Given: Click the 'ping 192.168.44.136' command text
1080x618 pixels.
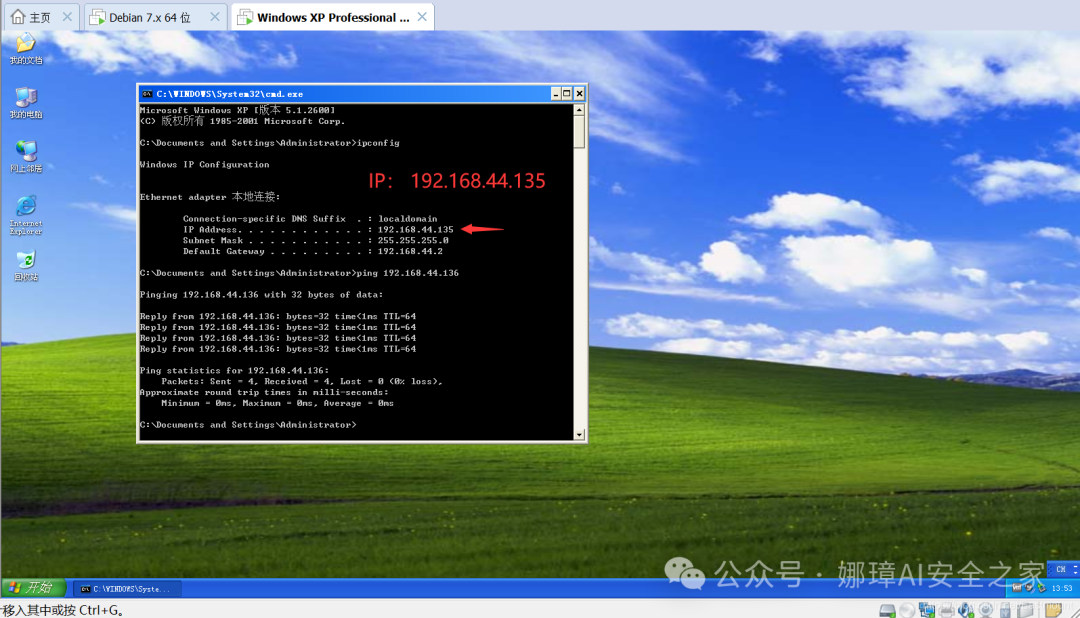Looking at the screenshot, I should [408, 273].
